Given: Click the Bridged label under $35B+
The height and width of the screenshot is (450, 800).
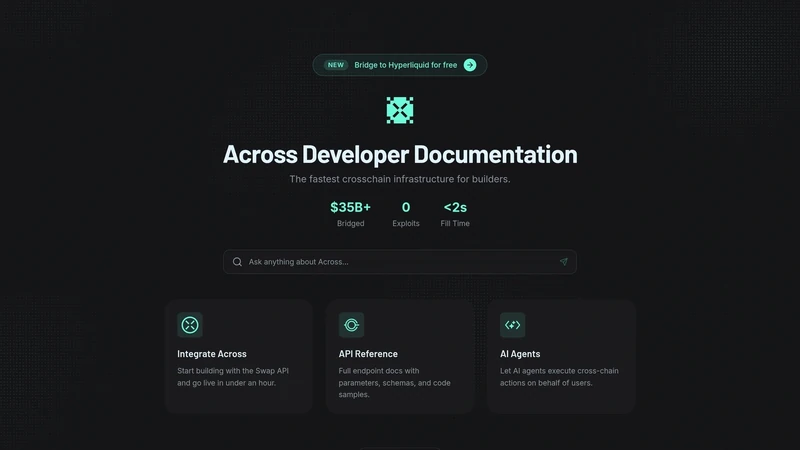Looking at the screenshot, I should pyautogui.click(x=351, y=223).
